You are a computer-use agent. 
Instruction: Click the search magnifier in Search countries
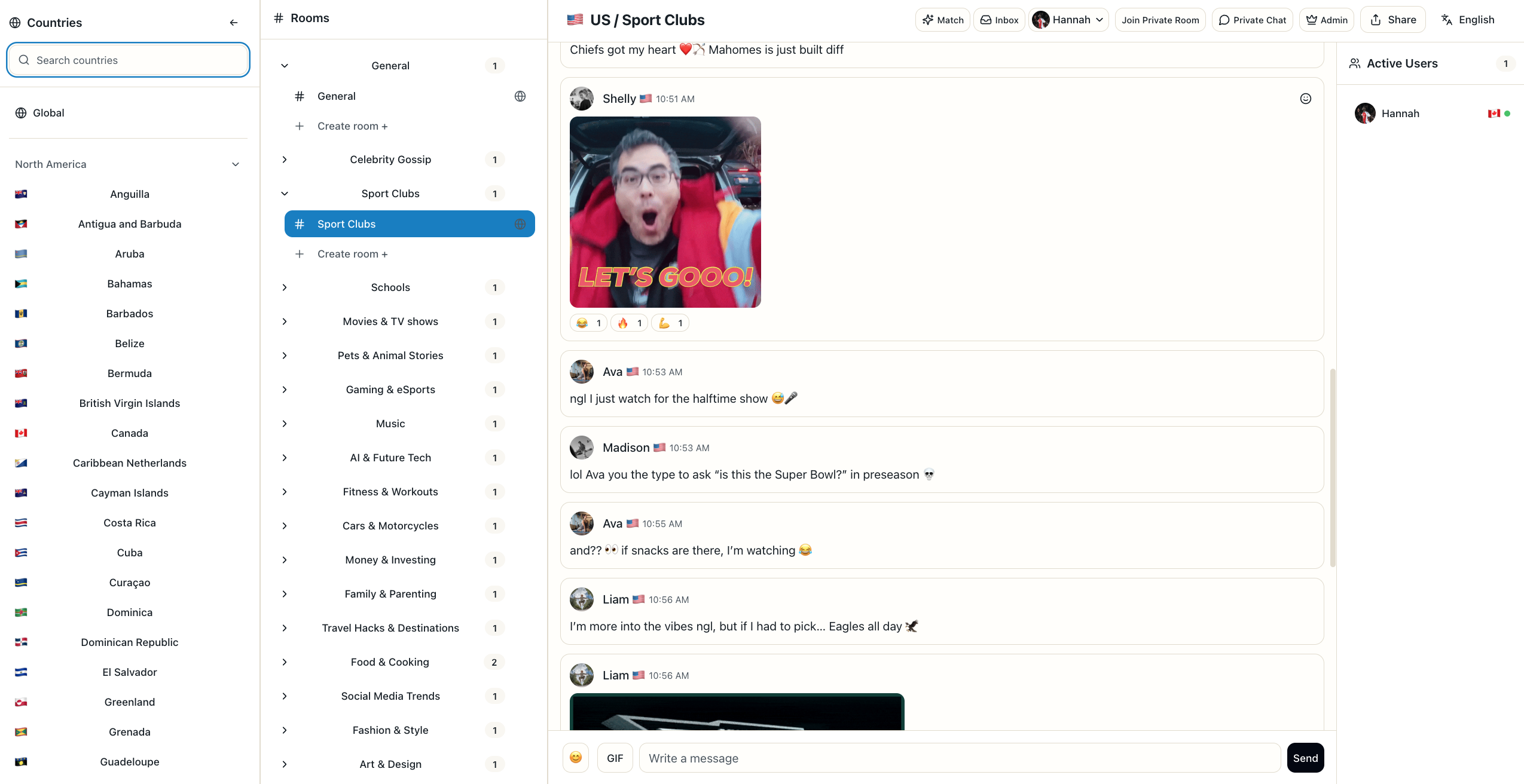point(24,60)
